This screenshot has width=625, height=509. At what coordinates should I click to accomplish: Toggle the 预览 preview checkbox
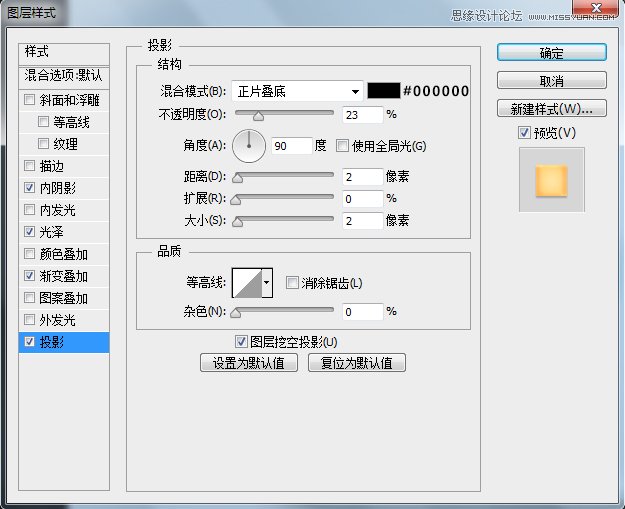coord(524,132)
